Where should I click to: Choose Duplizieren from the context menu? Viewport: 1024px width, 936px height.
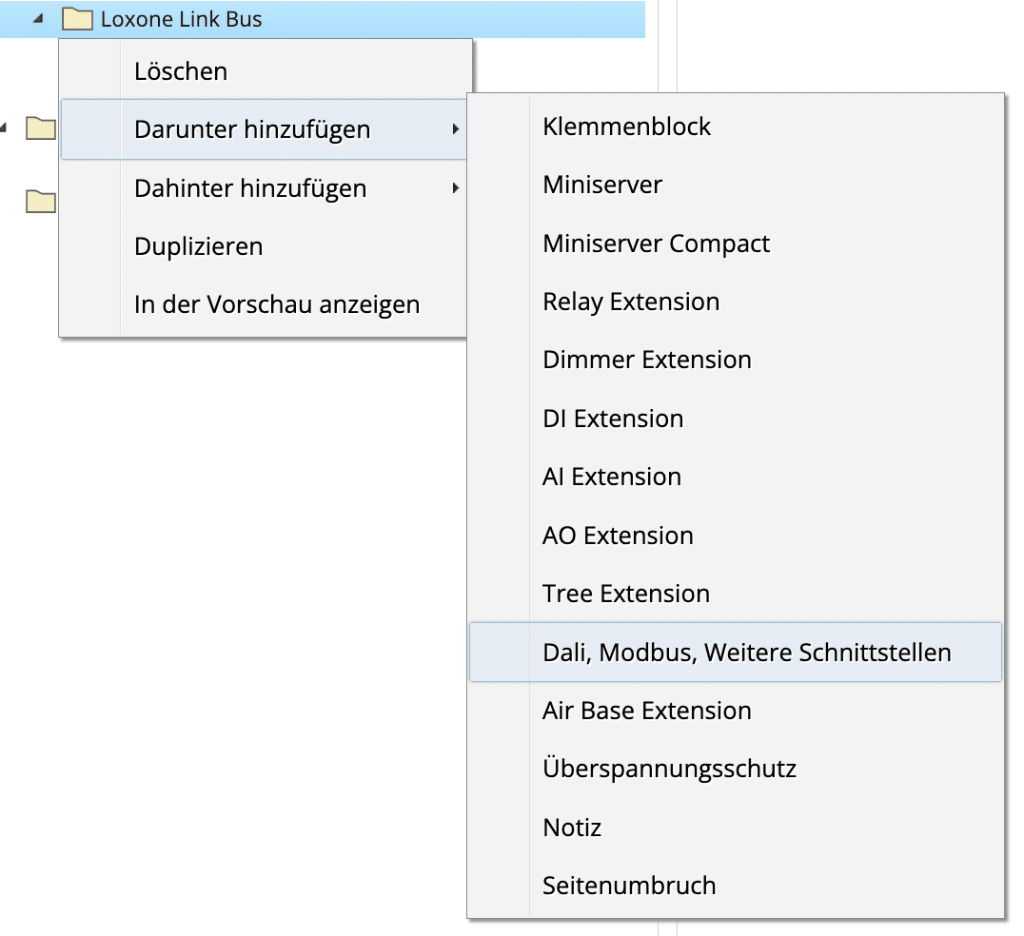point(264,246)
